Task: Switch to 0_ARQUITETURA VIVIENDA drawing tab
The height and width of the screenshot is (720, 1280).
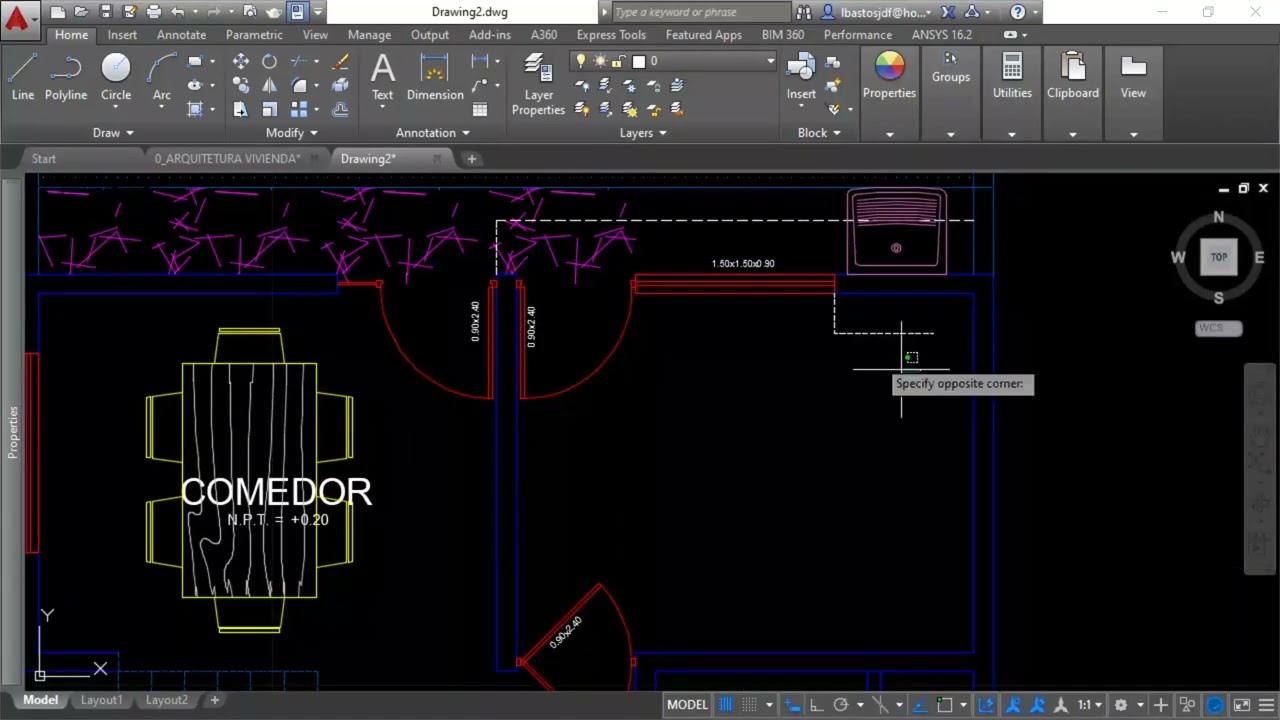Action: pyautogui.click(x=227, y=159)
